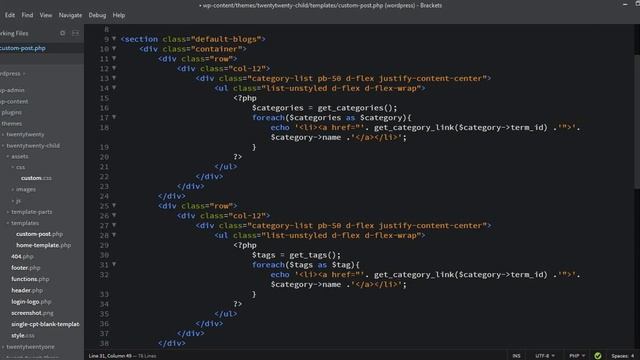Screen dimensions: 640x360
Task: Fold the foreach block at line 17
Action: click(x=114, y=117)
